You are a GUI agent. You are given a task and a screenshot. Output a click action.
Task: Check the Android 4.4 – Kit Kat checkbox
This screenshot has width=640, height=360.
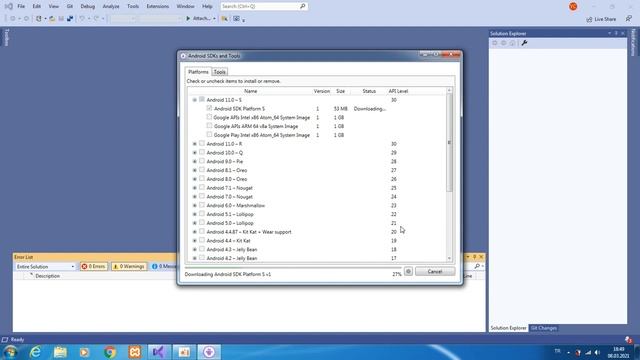click(202, 240)
